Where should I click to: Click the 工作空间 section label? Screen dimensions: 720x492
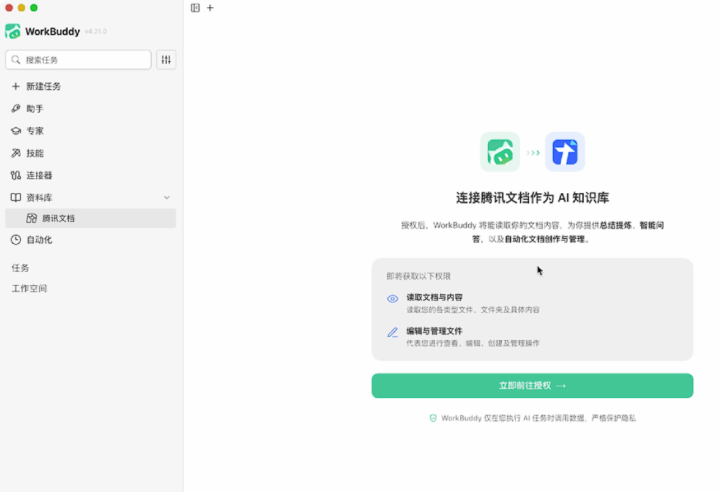(x=29, y=288)
